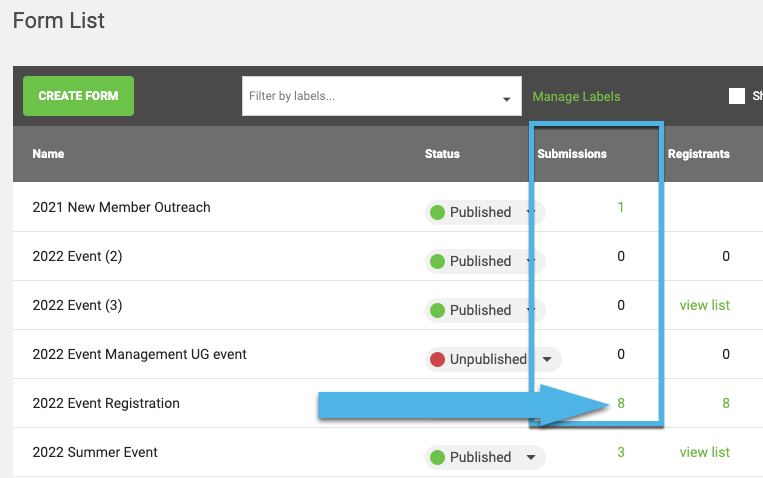Image resolution: width=763 pixels, height=478 pixels.
Task: Open 8 registrants for 2022 Event Registration
Action: 726,403
